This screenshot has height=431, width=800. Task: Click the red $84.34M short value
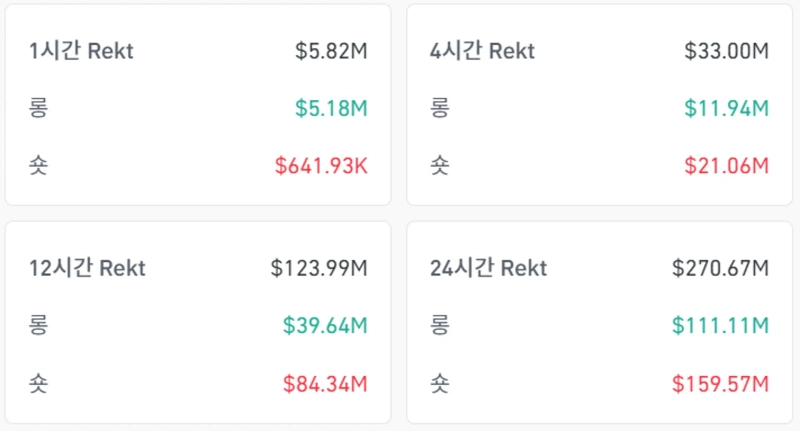tap(325, 383)
